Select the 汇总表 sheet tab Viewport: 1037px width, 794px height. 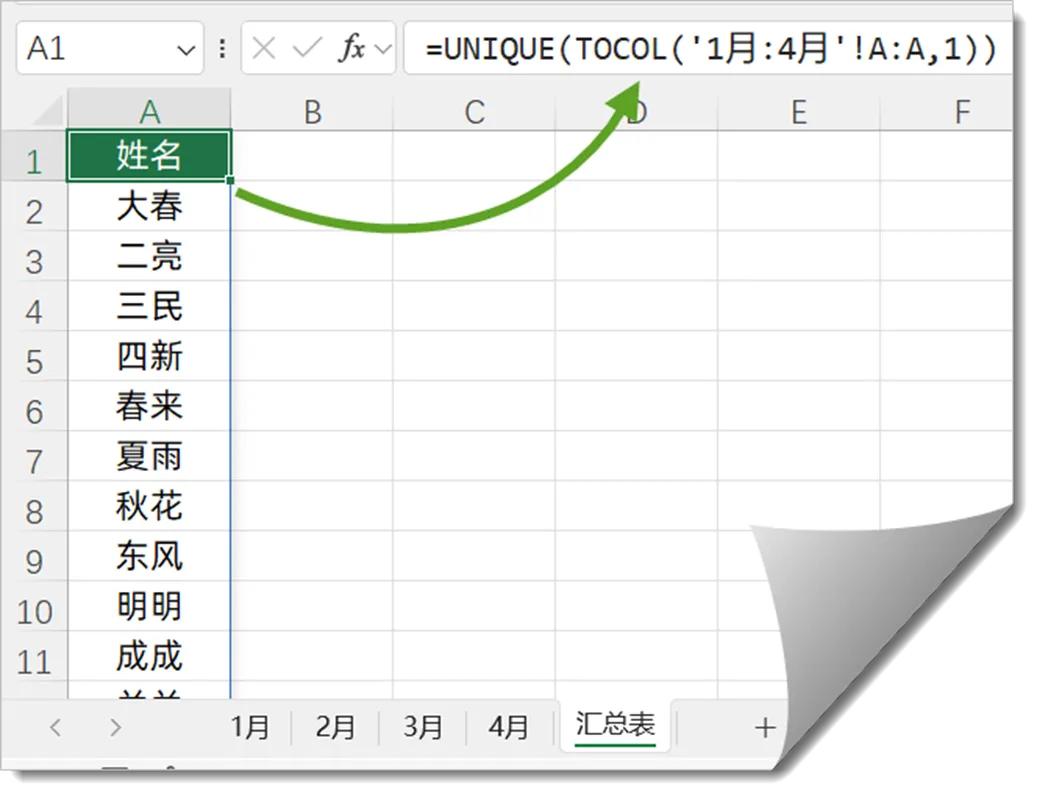tap(615, 725)
